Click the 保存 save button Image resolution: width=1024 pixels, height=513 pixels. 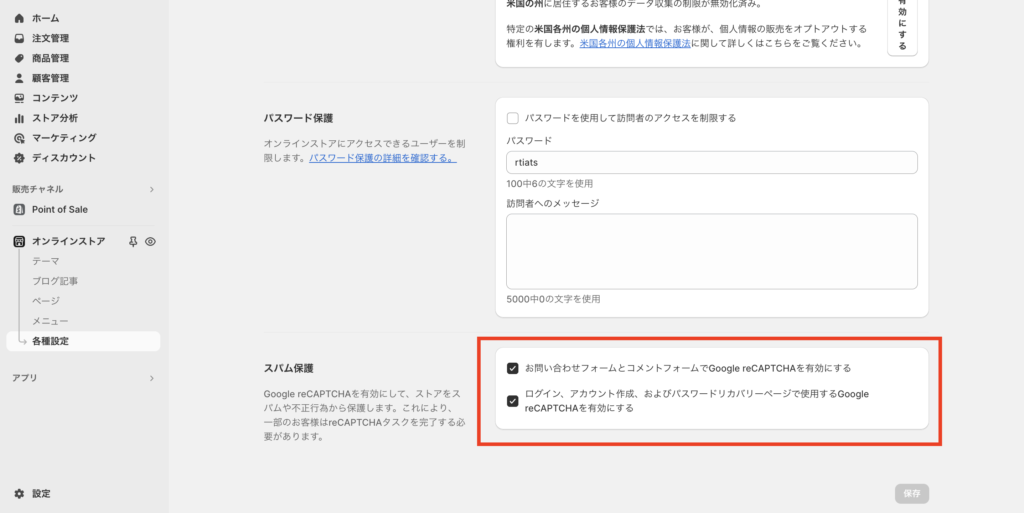point(912,494)
